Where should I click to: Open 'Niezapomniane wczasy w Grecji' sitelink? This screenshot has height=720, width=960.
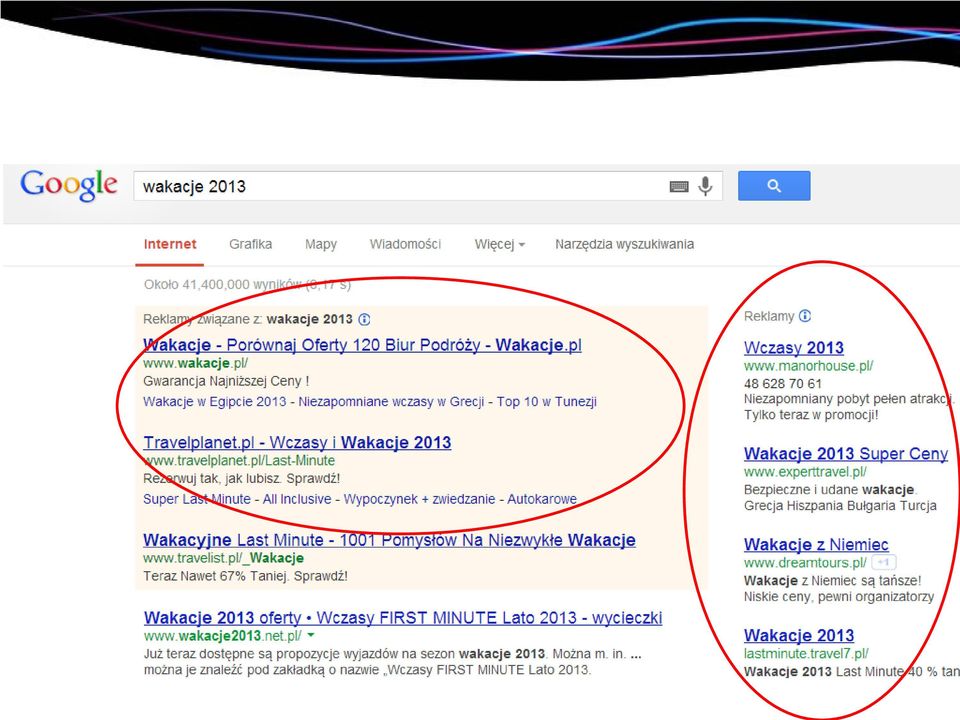(x=391, y=402)
